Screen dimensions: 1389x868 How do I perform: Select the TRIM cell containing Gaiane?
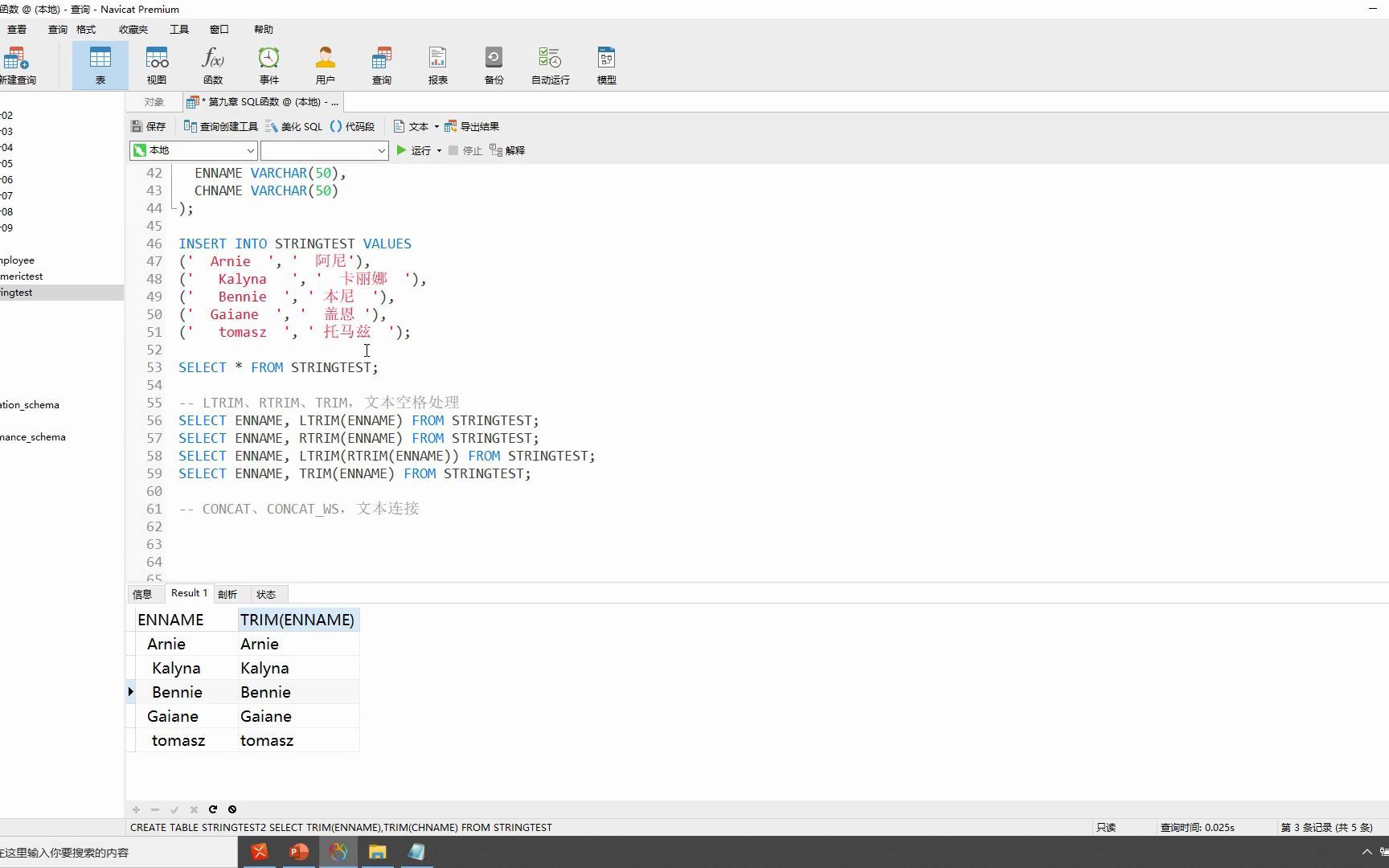pyautogui.click(x=297, y=716)
